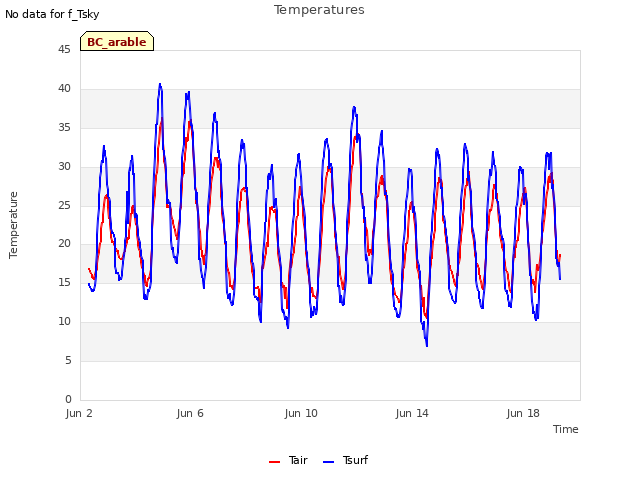The width and height of the screenshot is (640, 480).
Task: Click the Jun 10 x-axis label
Action: tap(301, 413)
